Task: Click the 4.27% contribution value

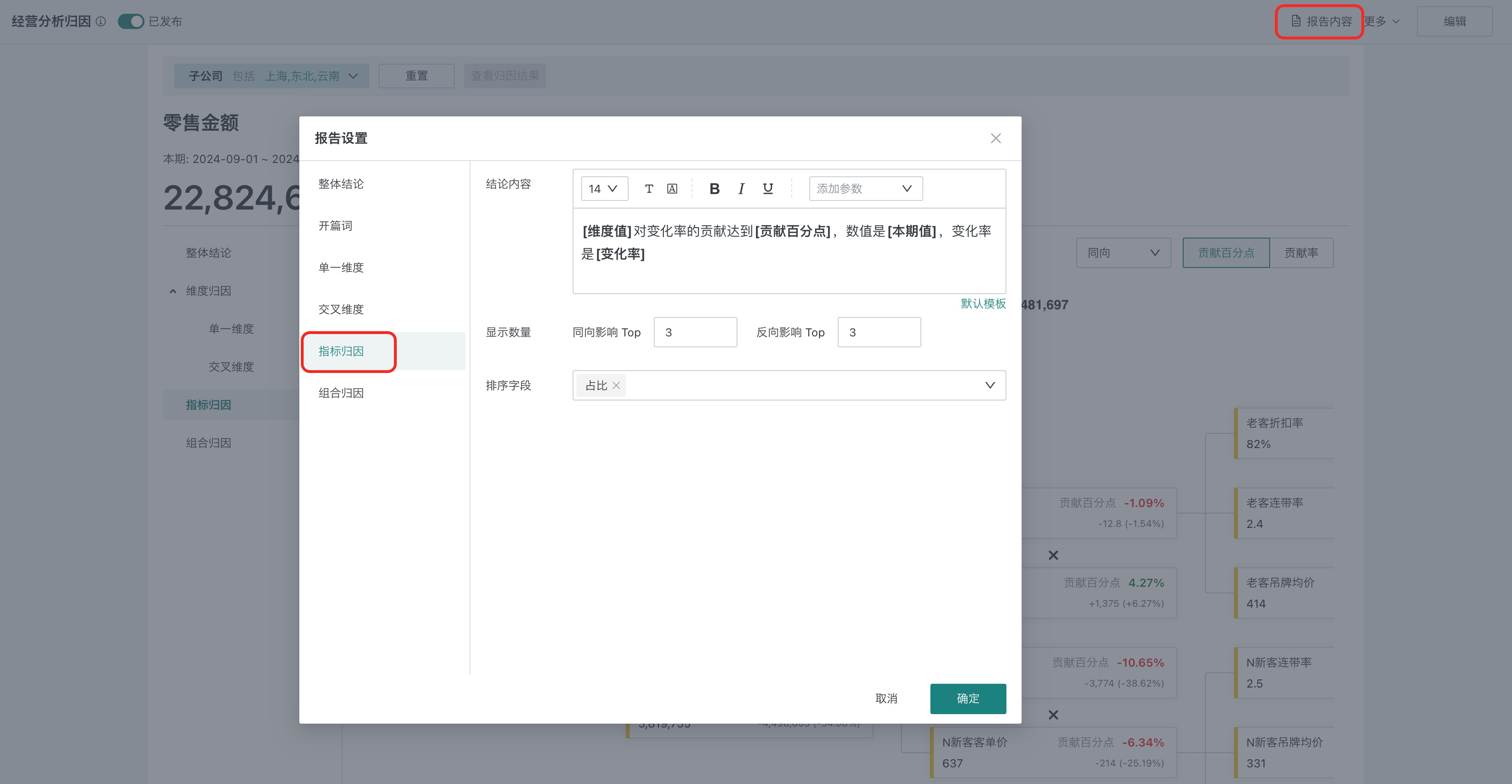Action: [1146, 583]
